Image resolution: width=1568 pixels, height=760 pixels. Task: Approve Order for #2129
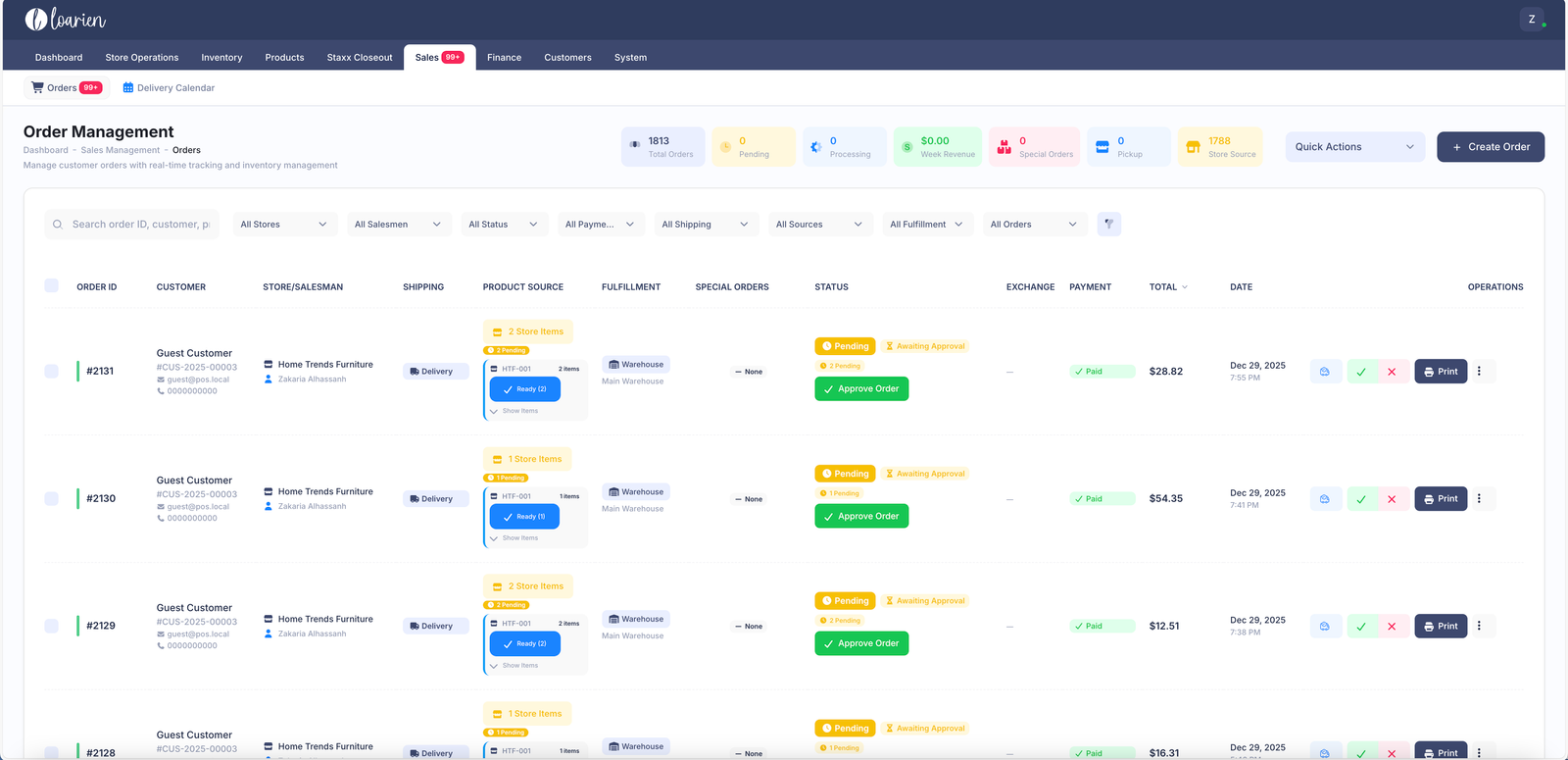coord(861,643)
